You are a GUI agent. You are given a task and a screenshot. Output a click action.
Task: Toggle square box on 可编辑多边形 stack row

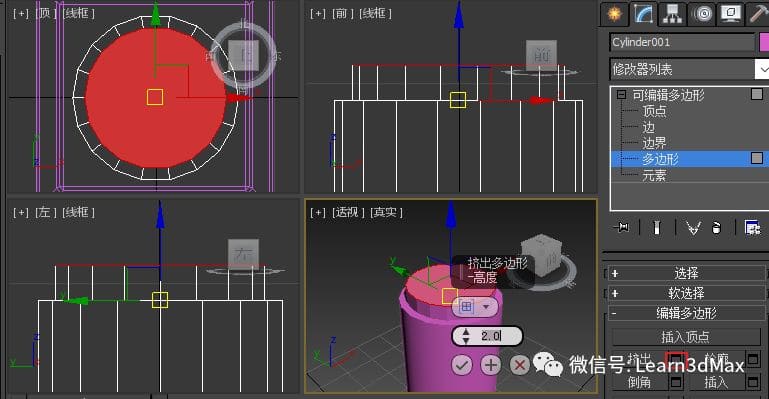(757, 94)
